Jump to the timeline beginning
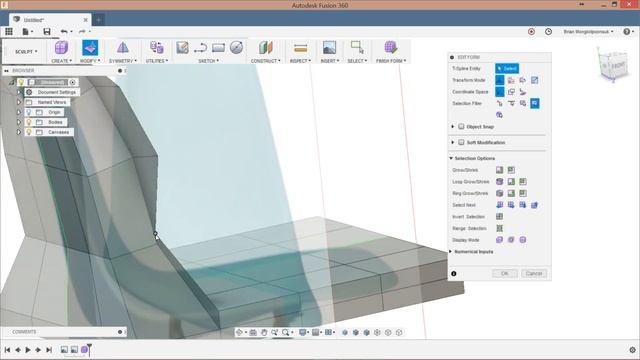The width and height of the screenshot is (640, 360). [7, 350]
